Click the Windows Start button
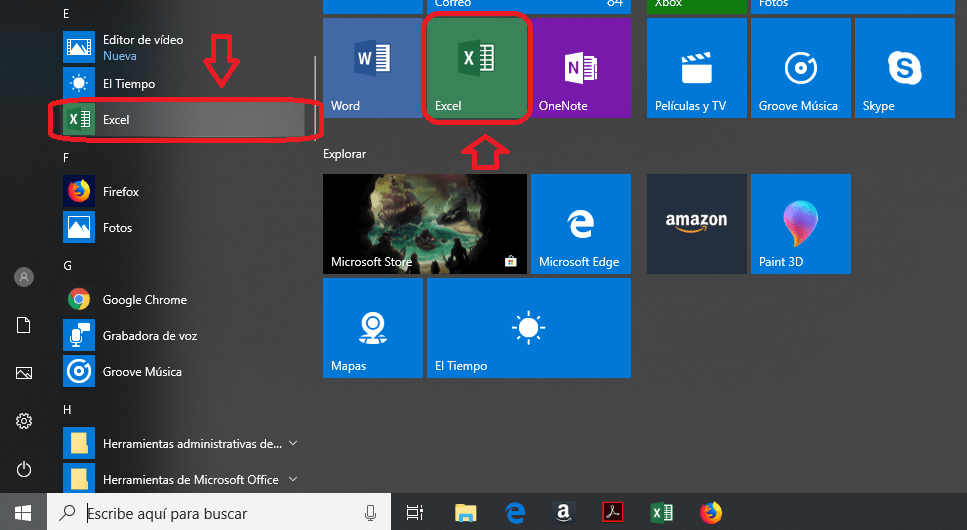967x530 pixels. pyautogui.click(x=23, y=512)
